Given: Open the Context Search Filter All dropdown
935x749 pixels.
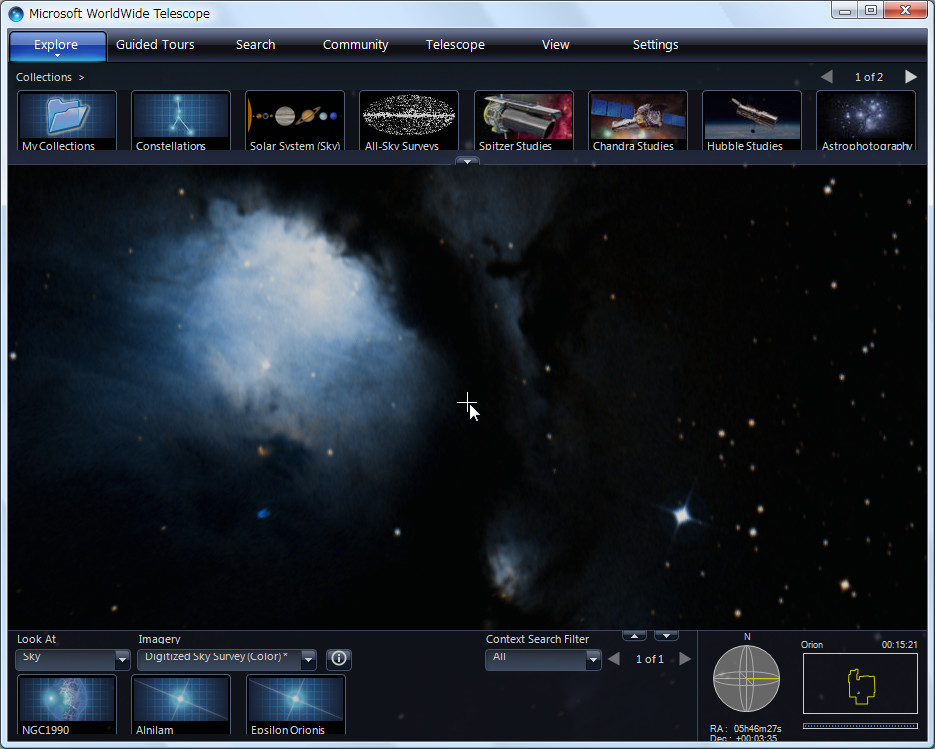Looking at the screenshot, I should click(x=543, y=660).
